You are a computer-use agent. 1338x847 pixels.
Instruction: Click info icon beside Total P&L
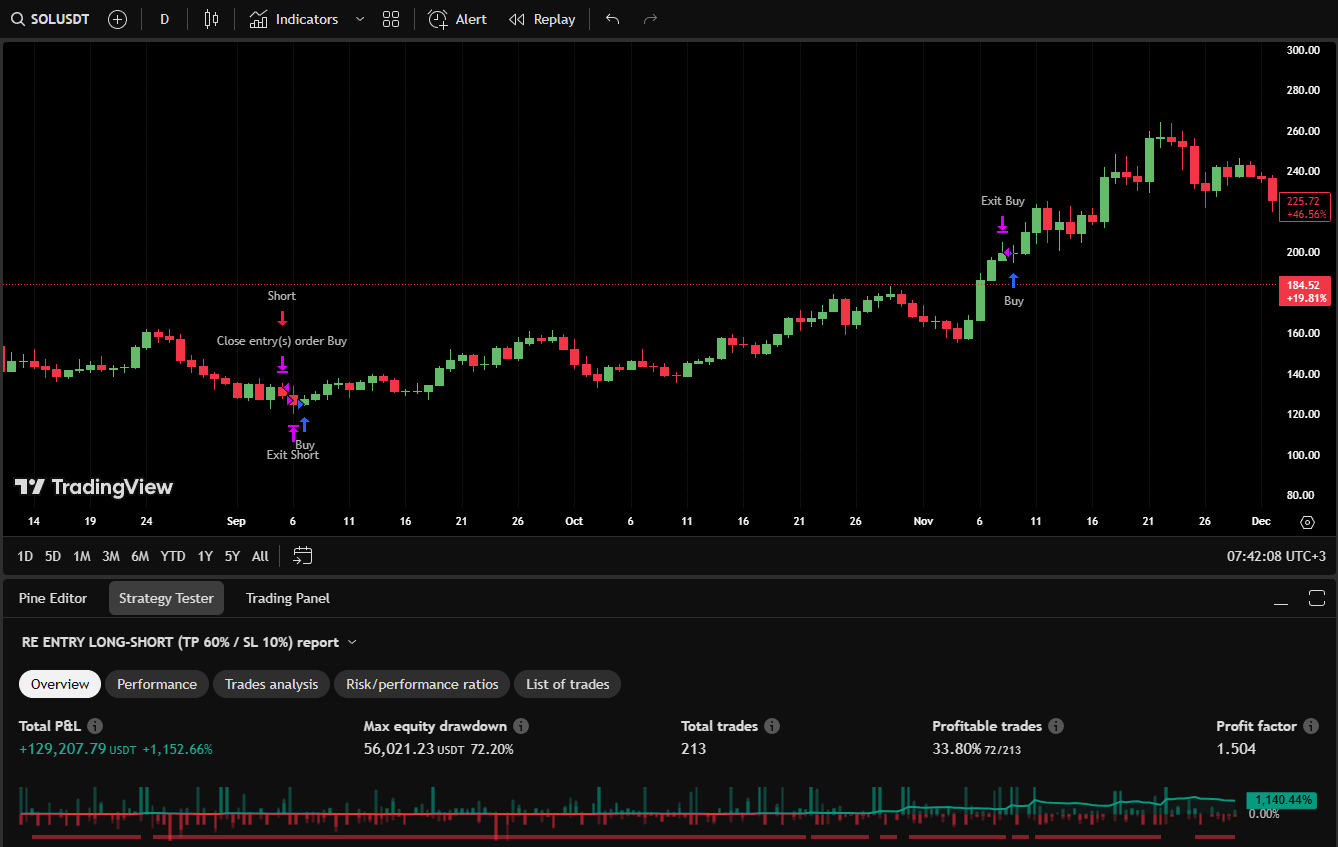pyautogui.click(x=95, y=726)
